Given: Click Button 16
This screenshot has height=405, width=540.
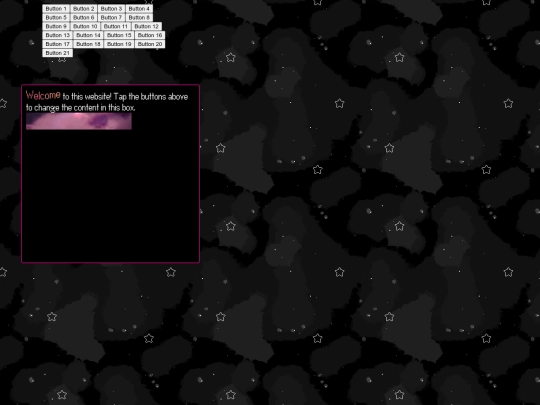Looking at the screenshot, I should click(150, 35).
